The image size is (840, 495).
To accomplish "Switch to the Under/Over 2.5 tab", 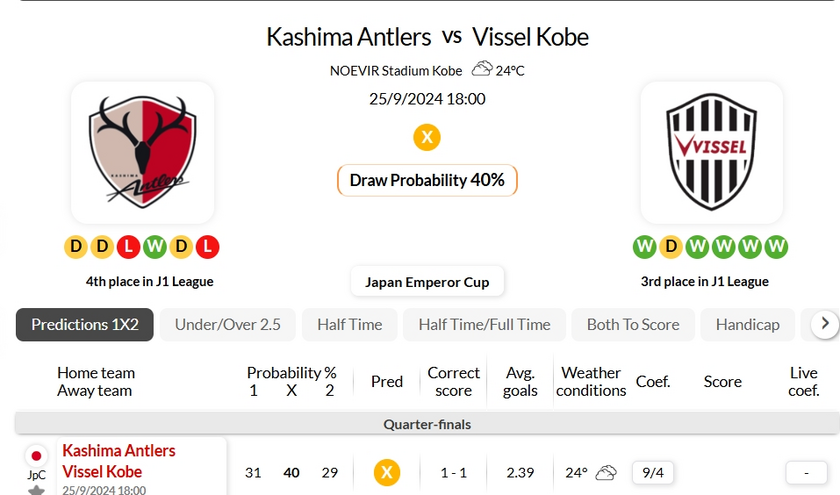I will (228, 324).
